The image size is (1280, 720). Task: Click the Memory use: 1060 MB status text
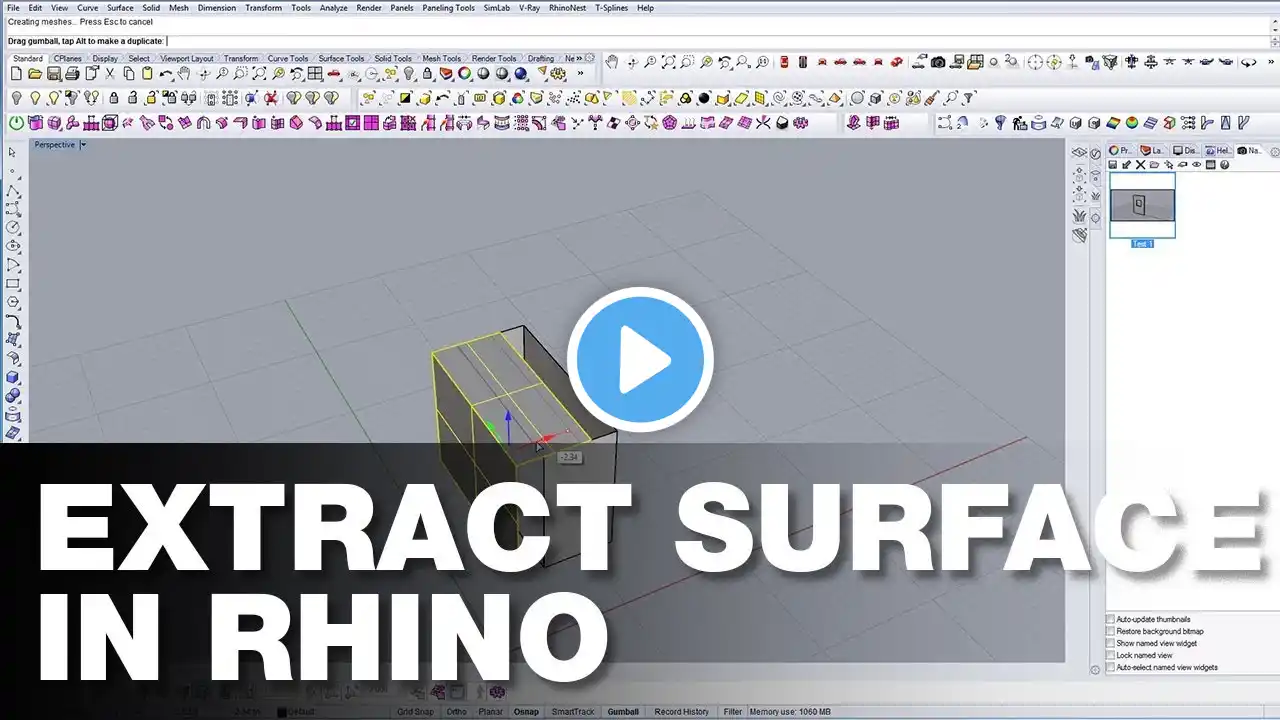click(790, 712)
